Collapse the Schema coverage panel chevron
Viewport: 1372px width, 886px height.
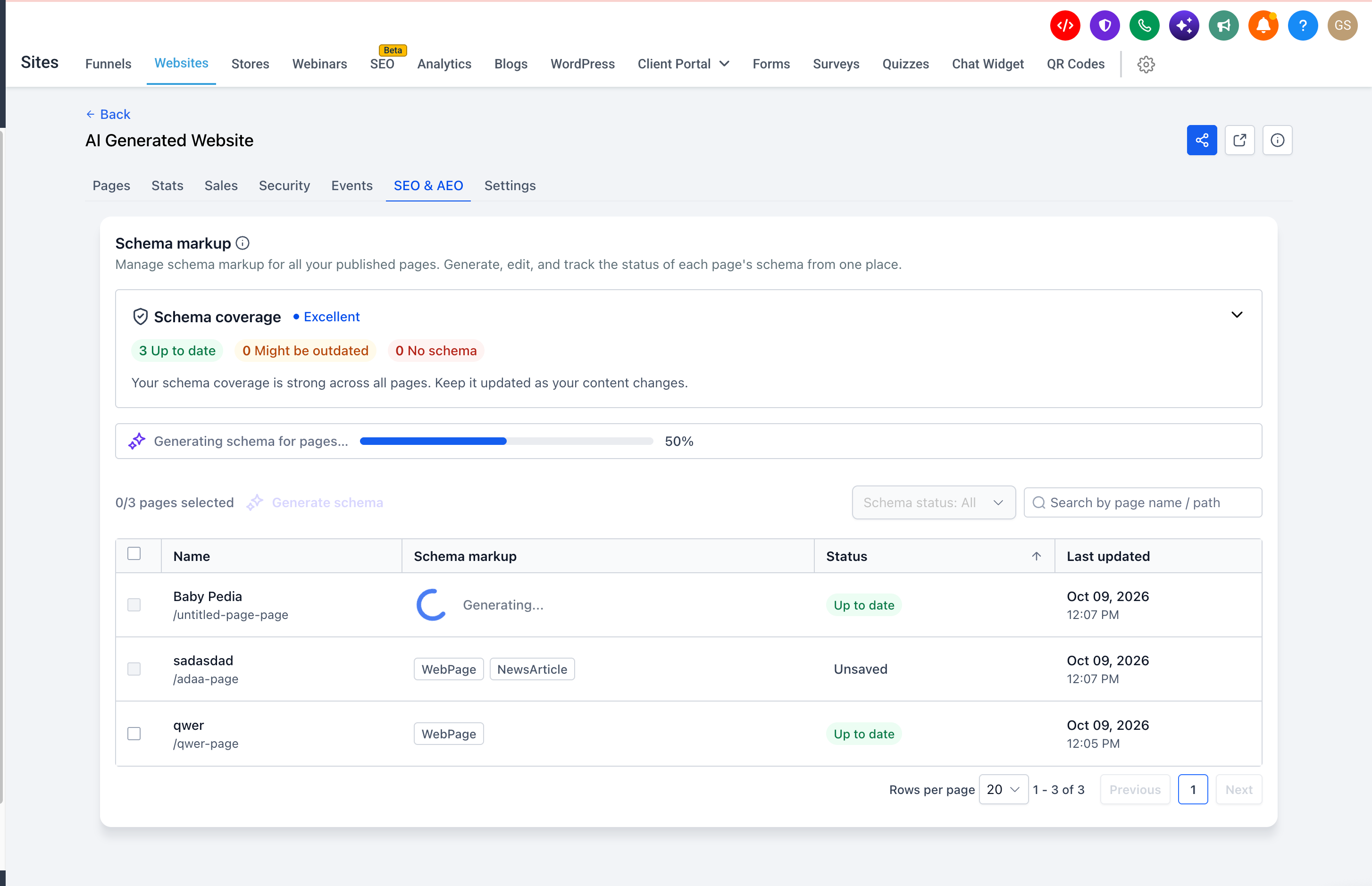coord(1237,315)
